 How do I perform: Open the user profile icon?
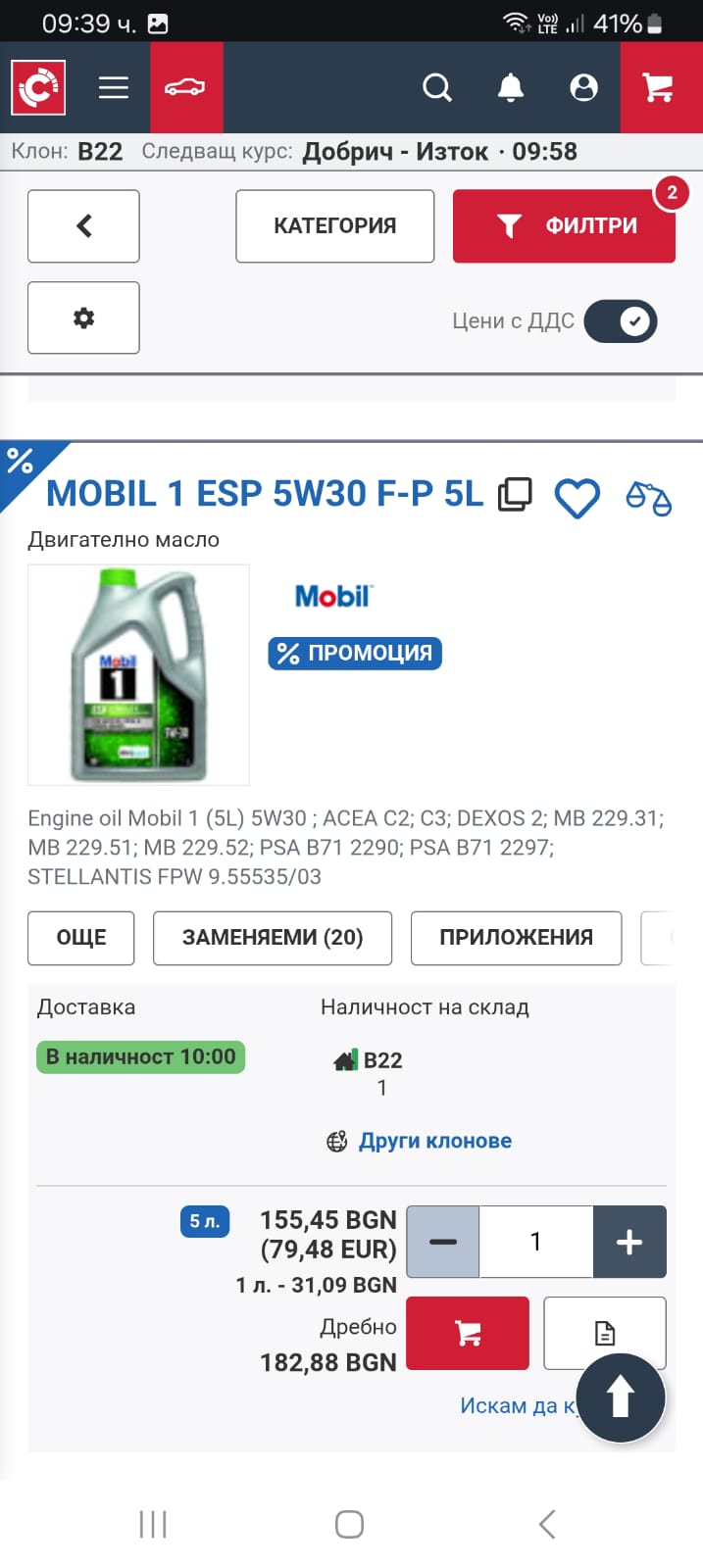tap(583, 88)
